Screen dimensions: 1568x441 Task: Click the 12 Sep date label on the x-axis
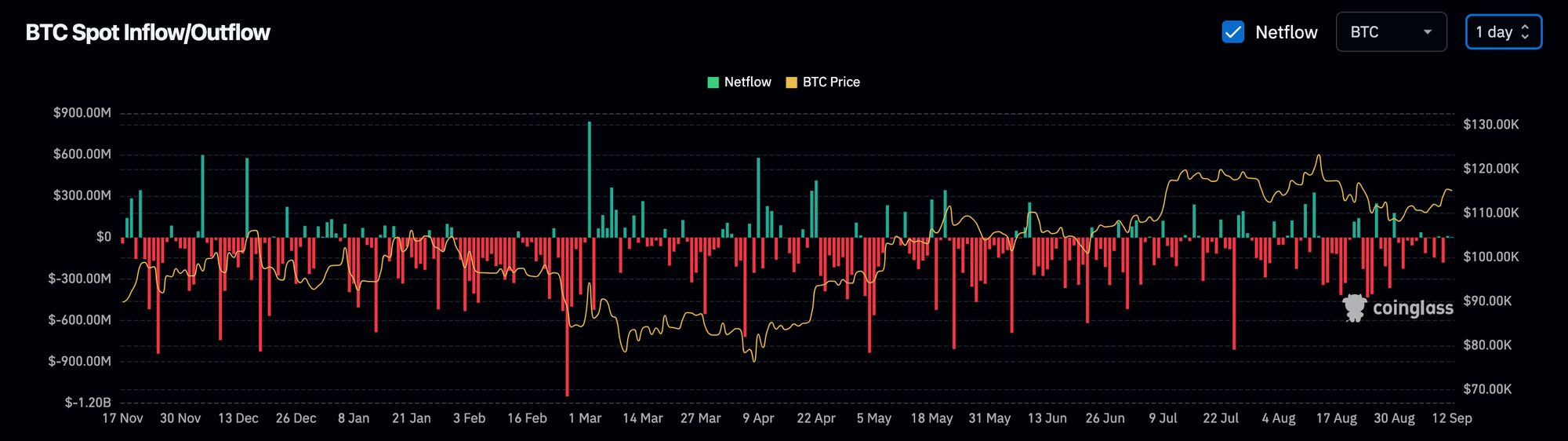click(1451, 418)
